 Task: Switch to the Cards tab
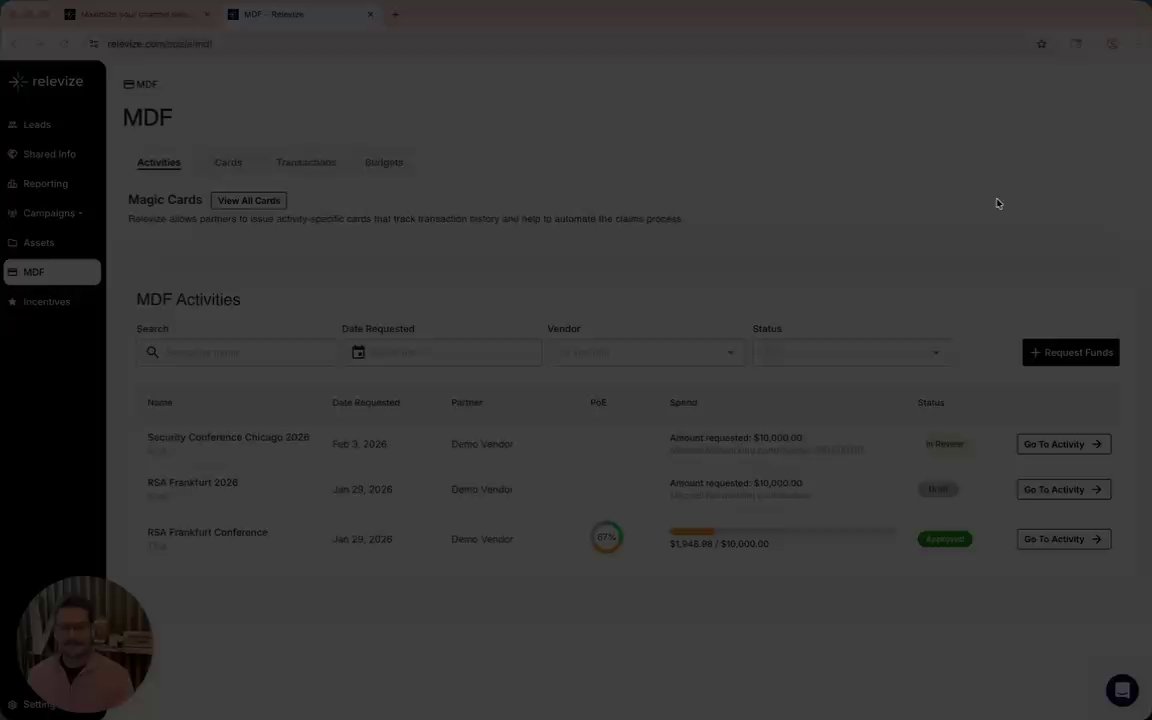[x=228, y=162]
